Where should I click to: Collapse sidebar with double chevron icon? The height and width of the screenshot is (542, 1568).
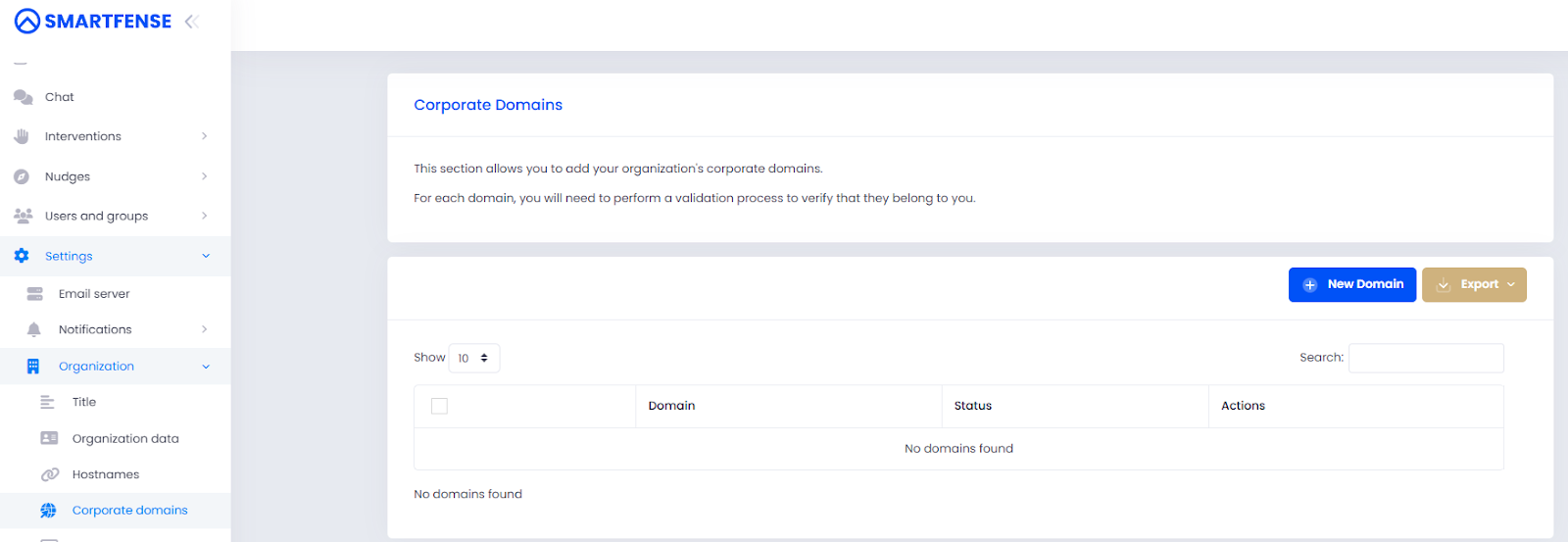[x=192, y=22]
